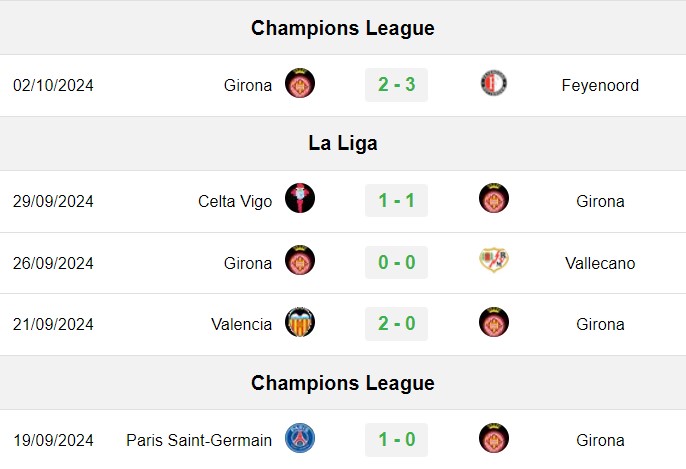Click the Valencia club crest
This screenshot has height=469, width=686.
tap(300, 322)
